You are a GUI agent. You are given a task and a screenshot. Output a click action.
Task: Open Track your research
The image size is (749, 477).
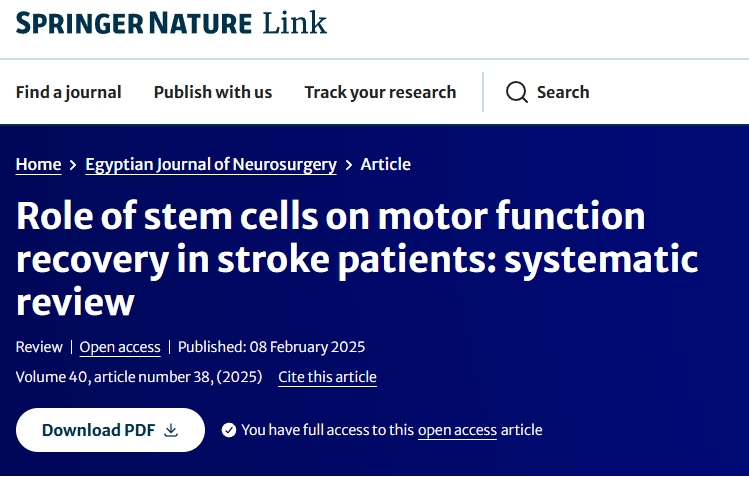[380, 92]
